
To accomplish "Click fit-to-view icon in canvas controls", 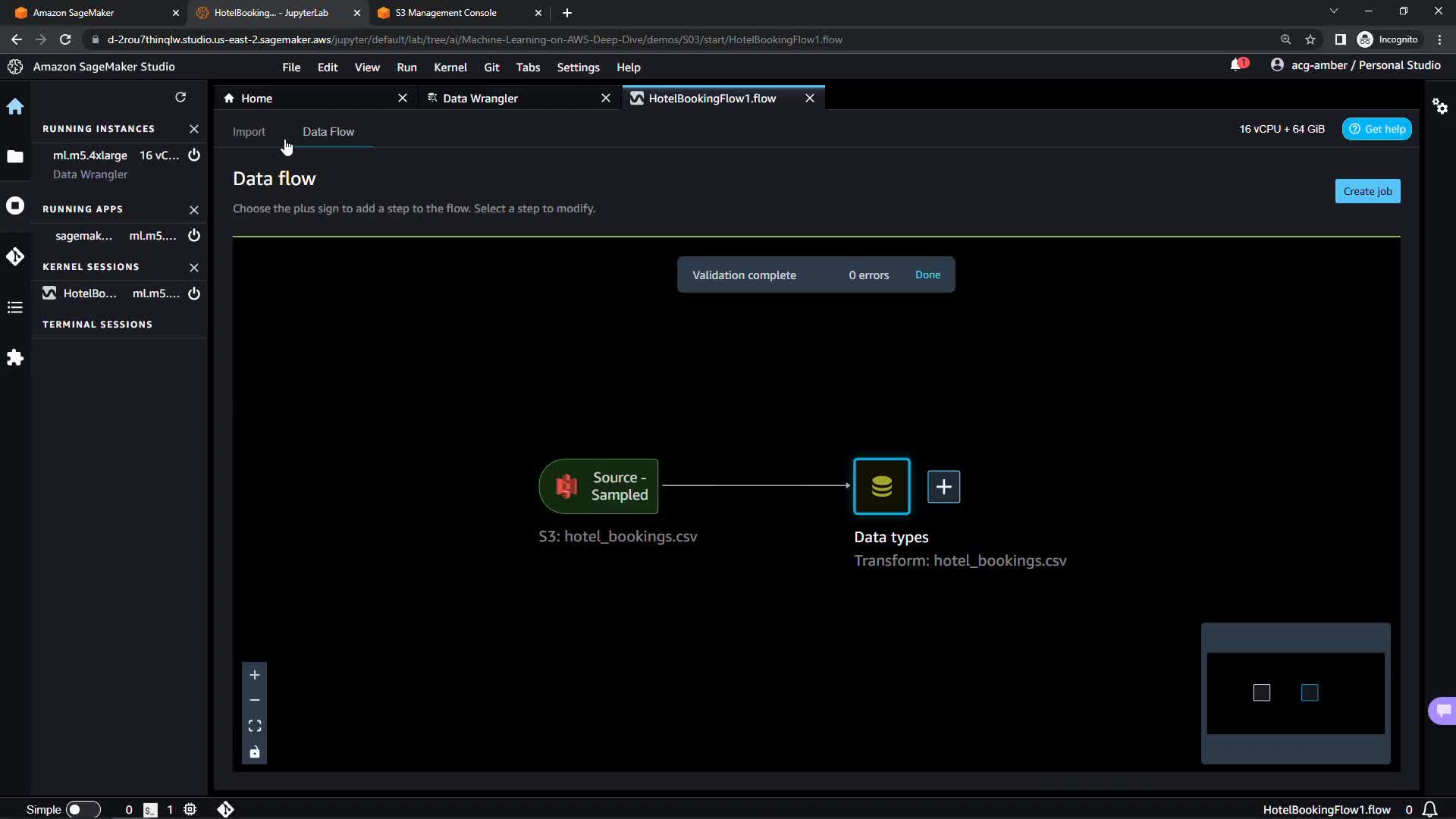I will pyautogui.click(x=255, y=726).
